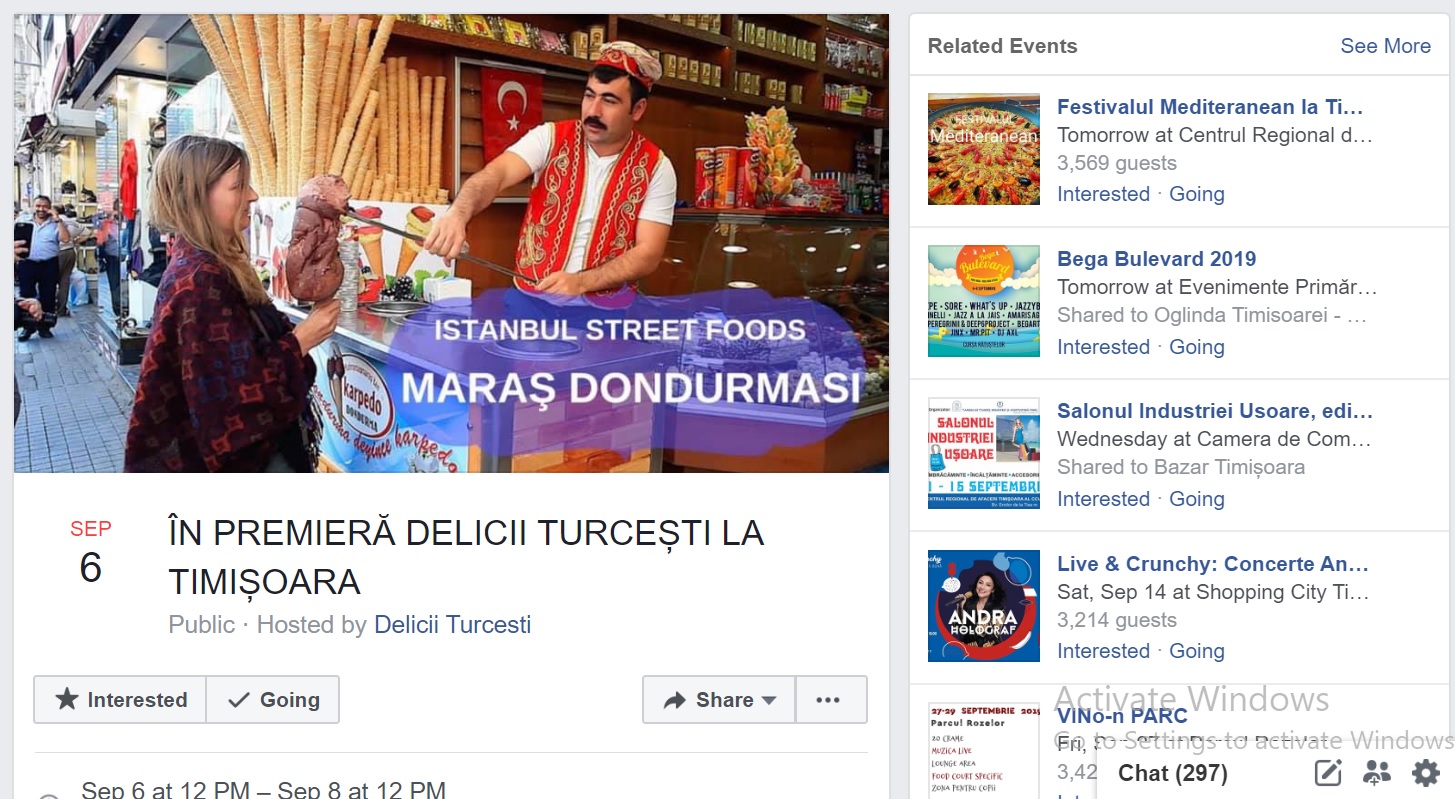Select Going for Festivalul Mediteranean

click(1197, 194)
